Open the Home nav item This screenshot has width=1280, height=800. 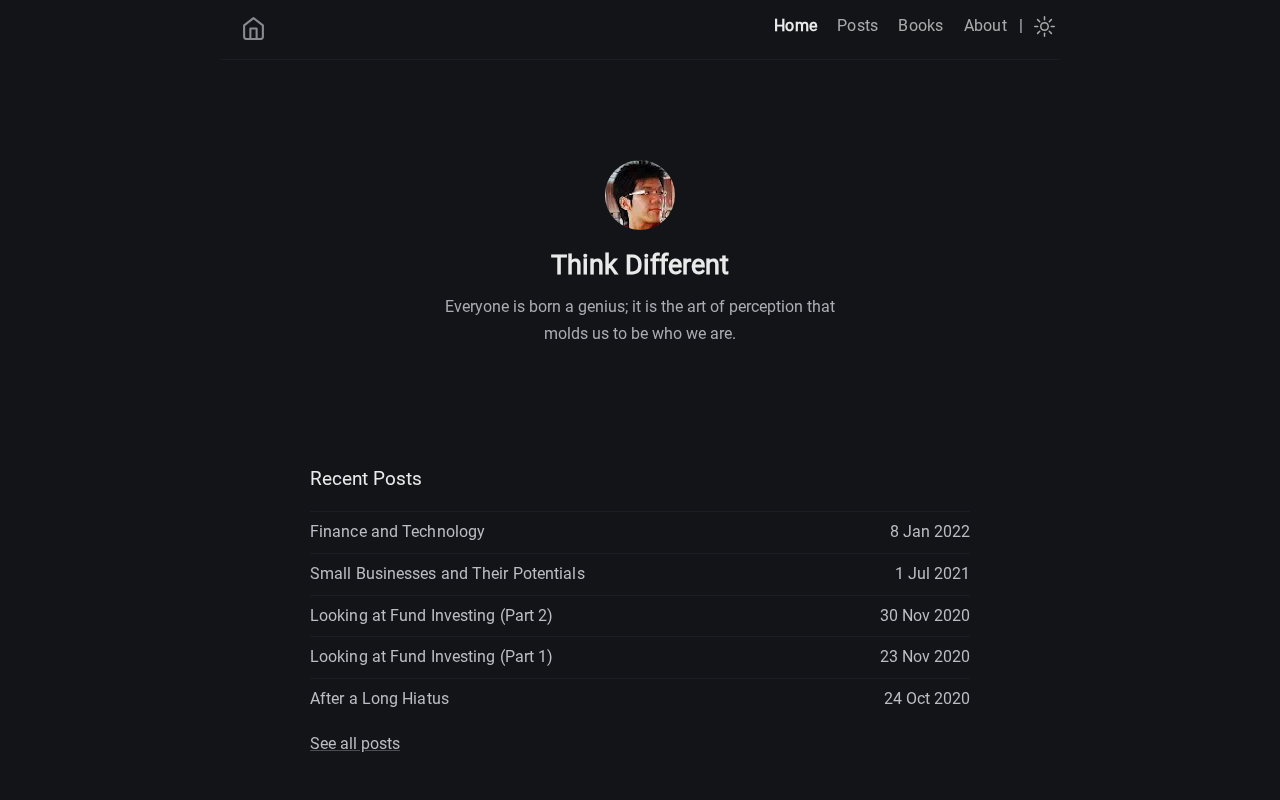(x=795, y=26)
